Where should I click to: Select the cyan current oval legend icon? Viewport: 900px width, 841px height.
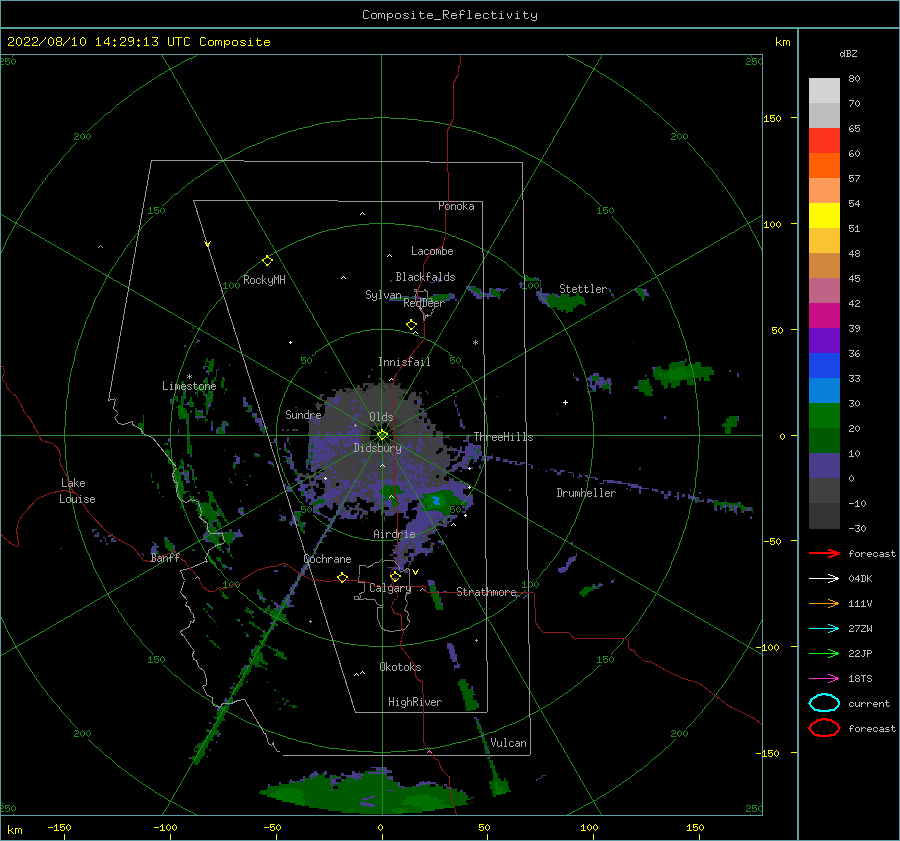(x=824, y=703)
